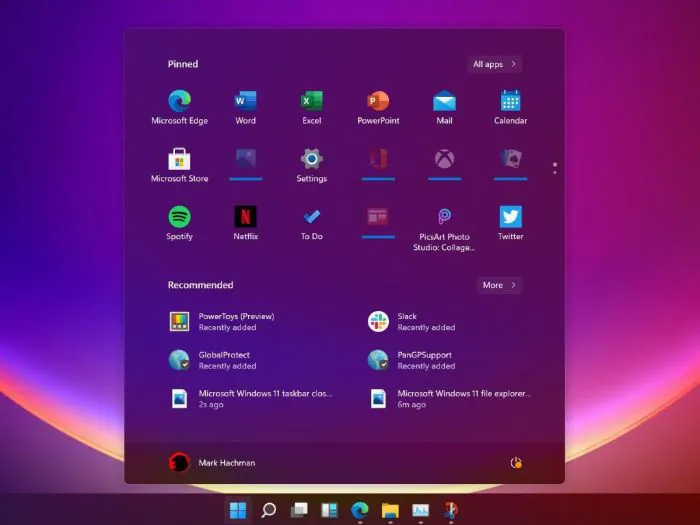Viewport: 700px width, 525px height.
Task: Launch Word from pinned apps
Action: click(x=246, y=107)
